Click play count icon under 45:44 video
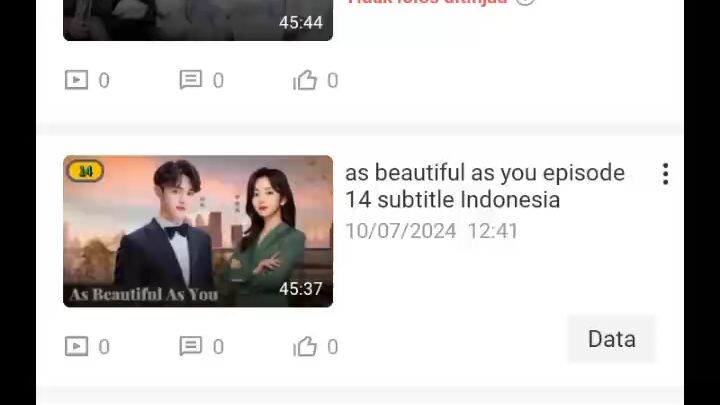The height and width of the screenshot is (405, 720). coord(76,80)
